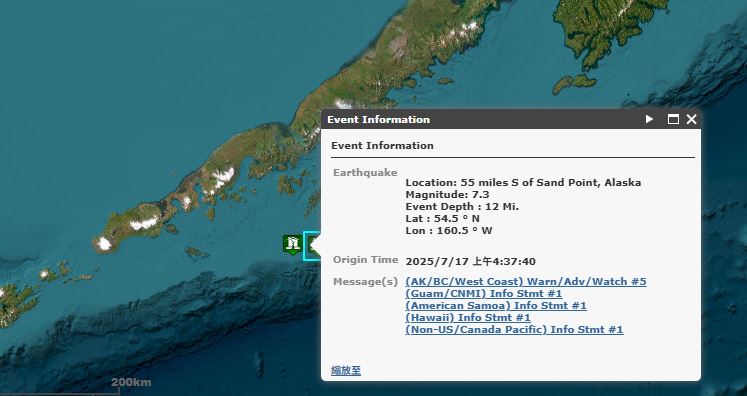Click the 缩放至 zoom-to link
The height and width of the screenshot is (396, 747).
click(346, 371)
